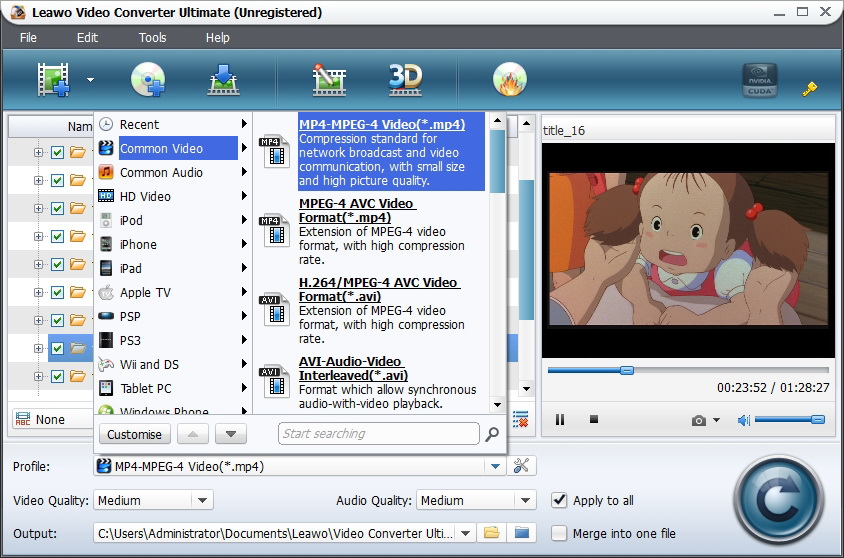Screen dimensions: 844x558
Task: Select Common Audio profile category
Action: click(173, 172)
